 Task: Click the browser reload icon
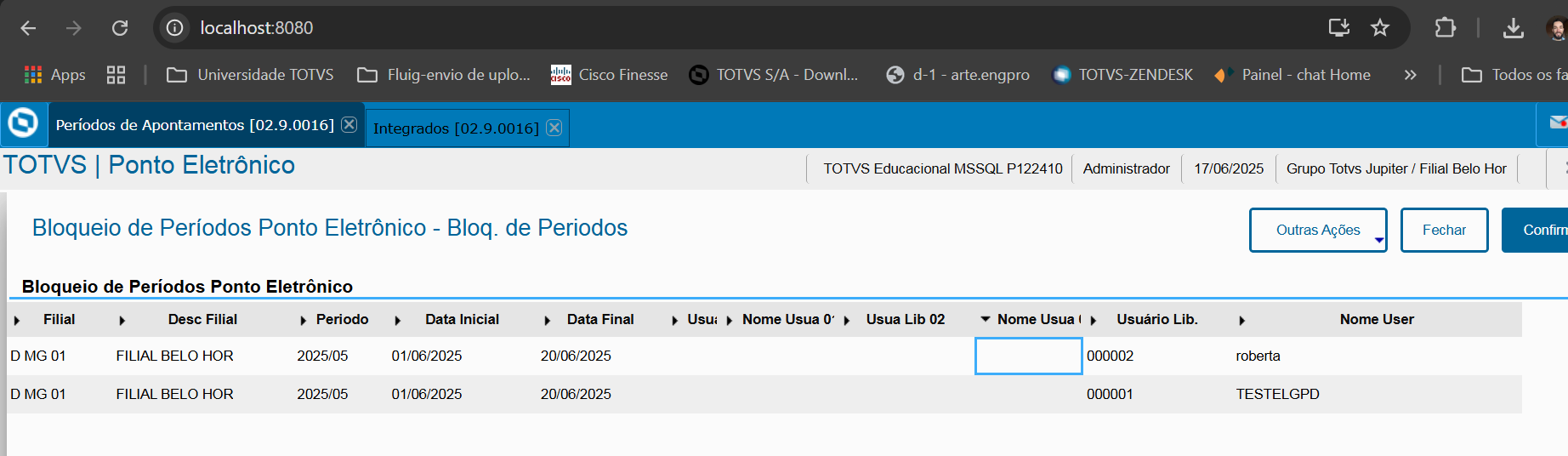[120, 28]
